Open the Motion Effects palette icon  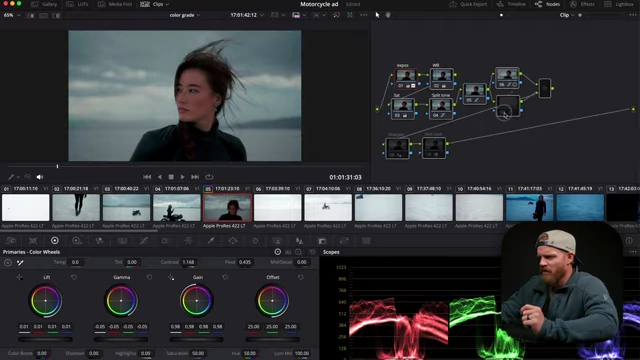pyautogui.click(x=122, y=241)
